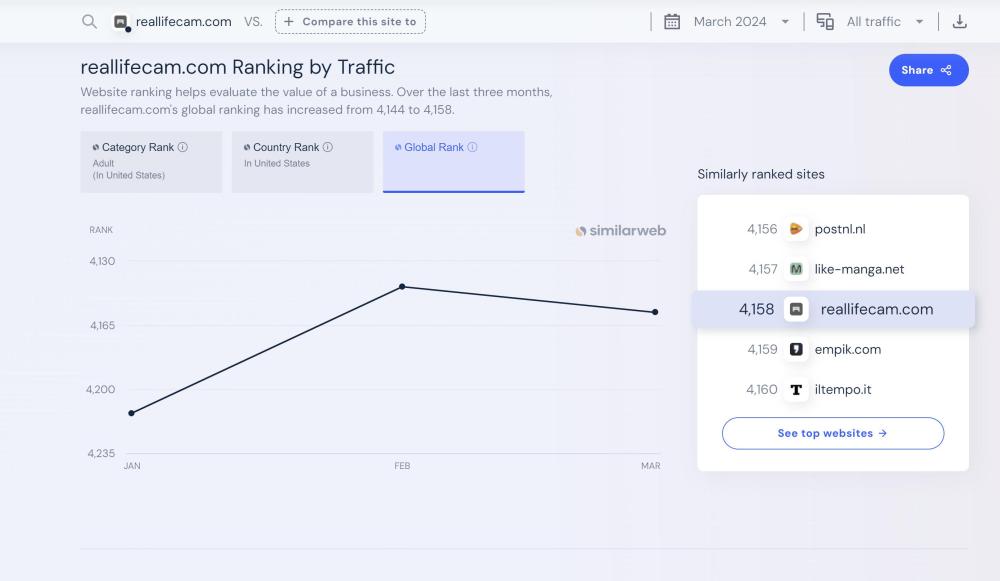Screen dimensions: 1000x581
Task: Open See top websites link
Action: (832, 433)
